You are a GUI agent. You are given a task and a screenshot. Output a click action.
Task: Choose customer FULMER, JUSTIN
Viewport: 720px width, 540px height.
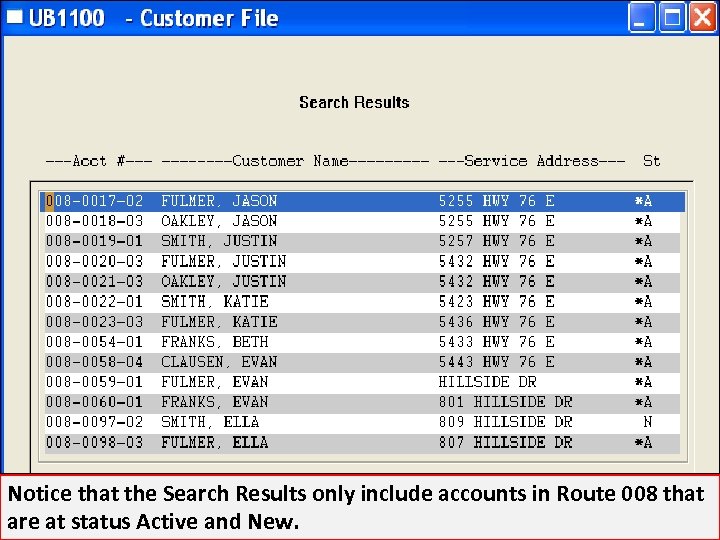[x=224, y=261]
